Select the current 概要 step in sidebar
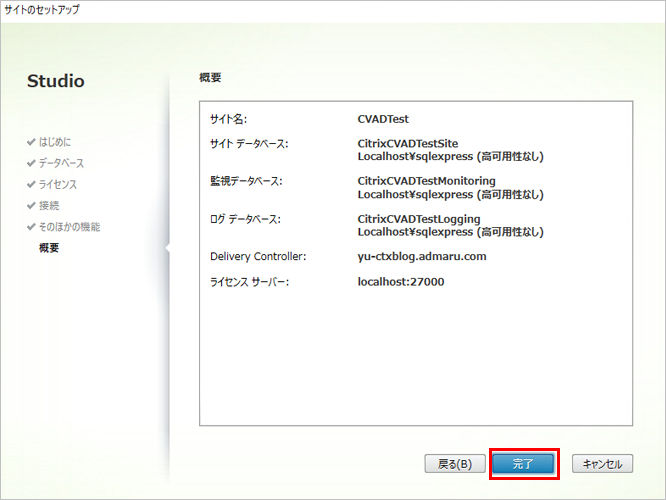The image size is (666, 500). pyautogui.click(x=48, y=247)
